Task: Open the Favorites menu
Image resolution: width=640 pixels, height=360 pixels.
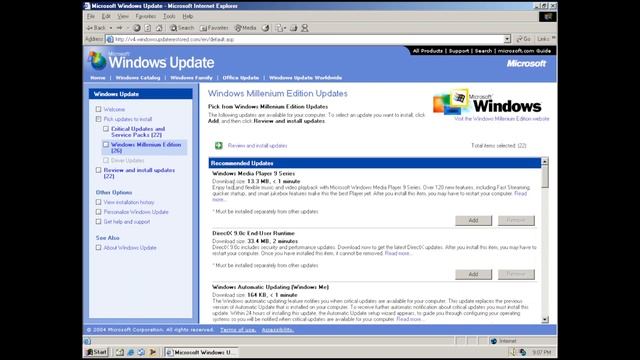Action: (146, 16)
